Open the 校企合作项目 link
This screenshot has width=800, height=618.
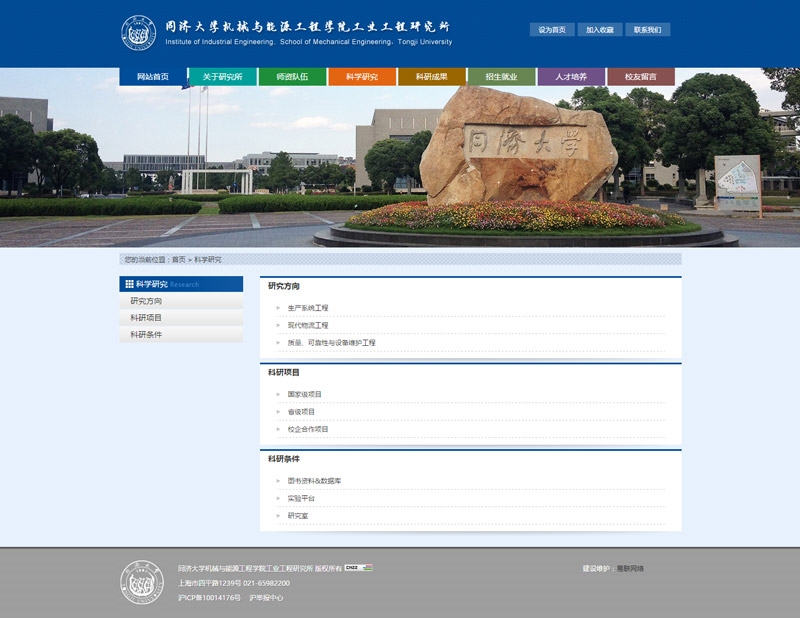[x=308, y=429]
